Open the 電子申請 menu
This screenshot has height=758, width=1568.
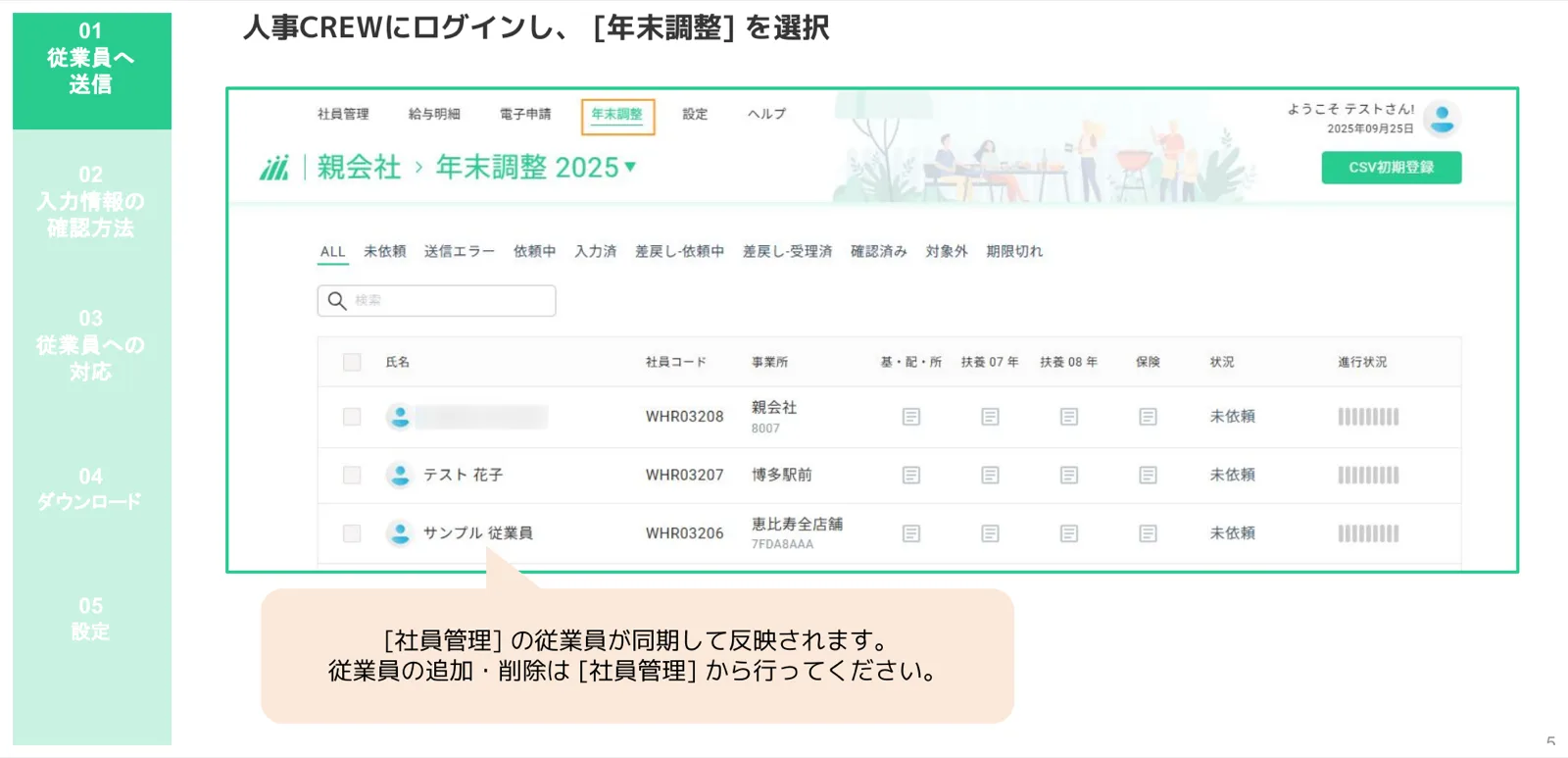click(525, 114)
